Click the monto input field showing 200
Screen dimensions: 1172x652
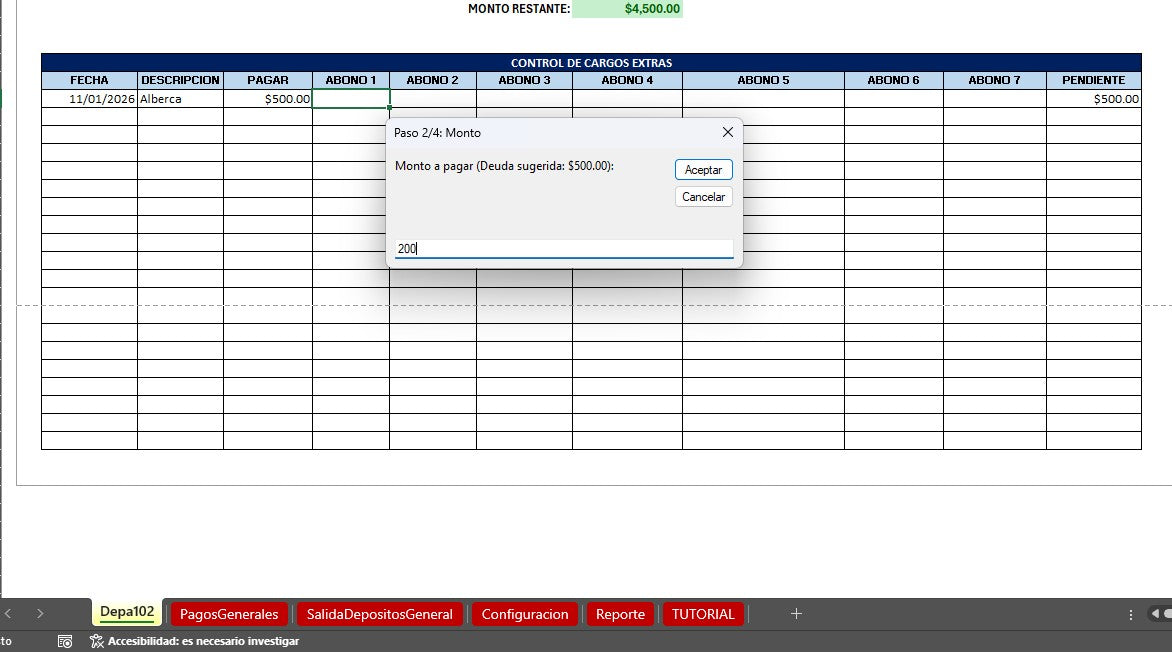[563, 248]
